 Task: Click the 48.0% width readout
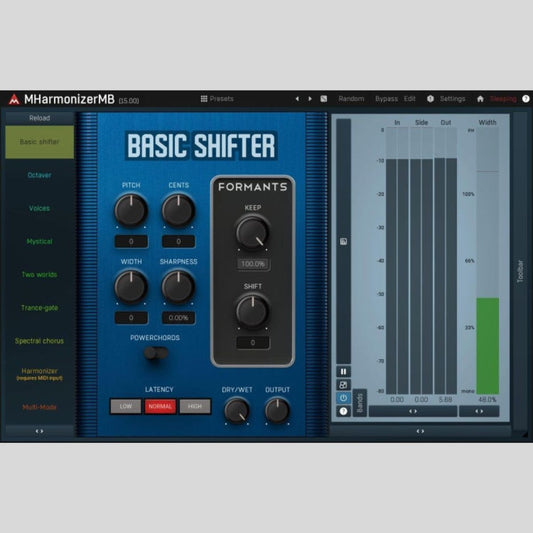487,400
